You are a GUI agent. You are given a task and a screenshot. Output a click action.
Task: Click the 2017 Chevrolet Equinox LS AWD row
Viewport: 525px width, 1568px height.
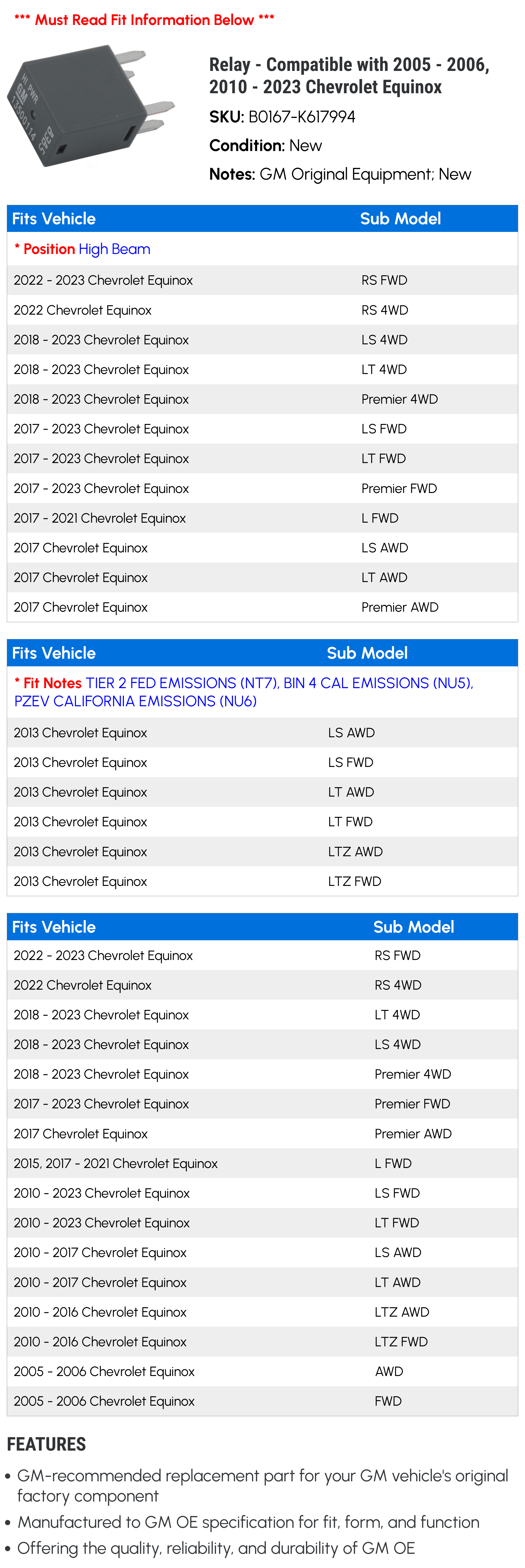[262, 548]
